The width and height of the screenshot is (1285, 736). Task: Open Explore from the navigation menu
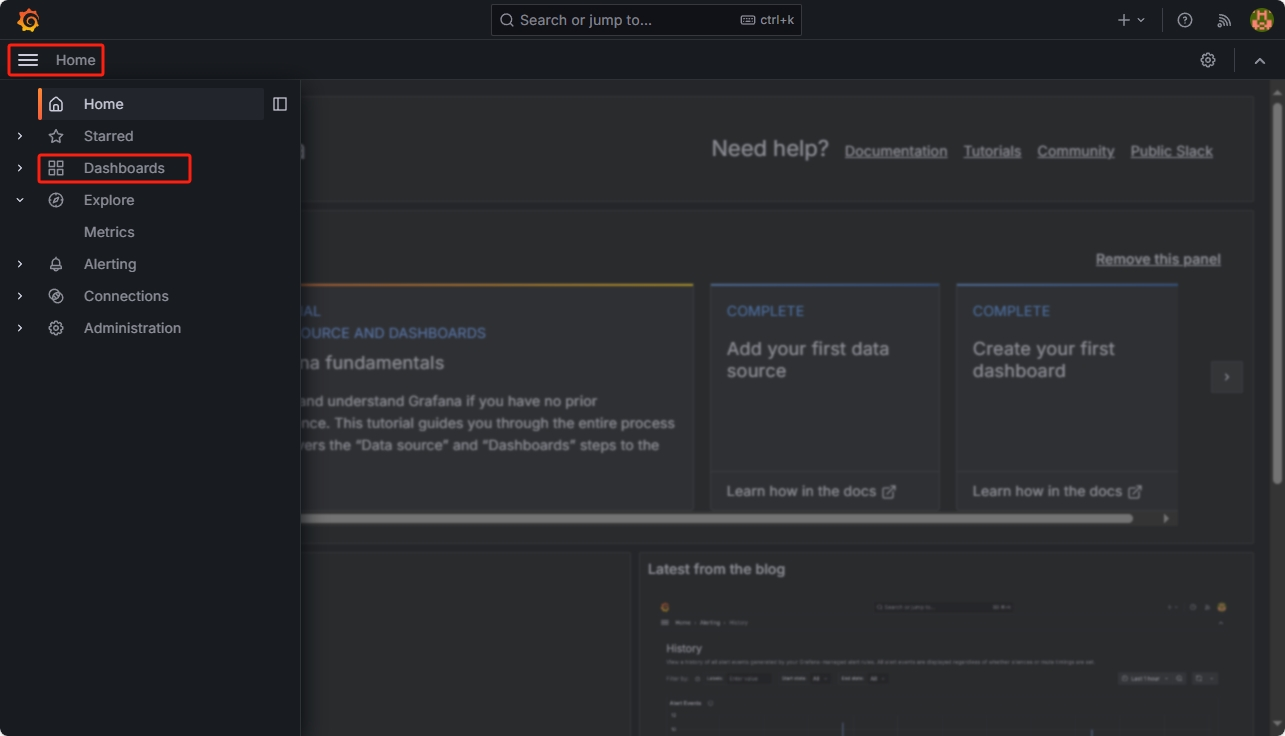(x=109, y=200)
